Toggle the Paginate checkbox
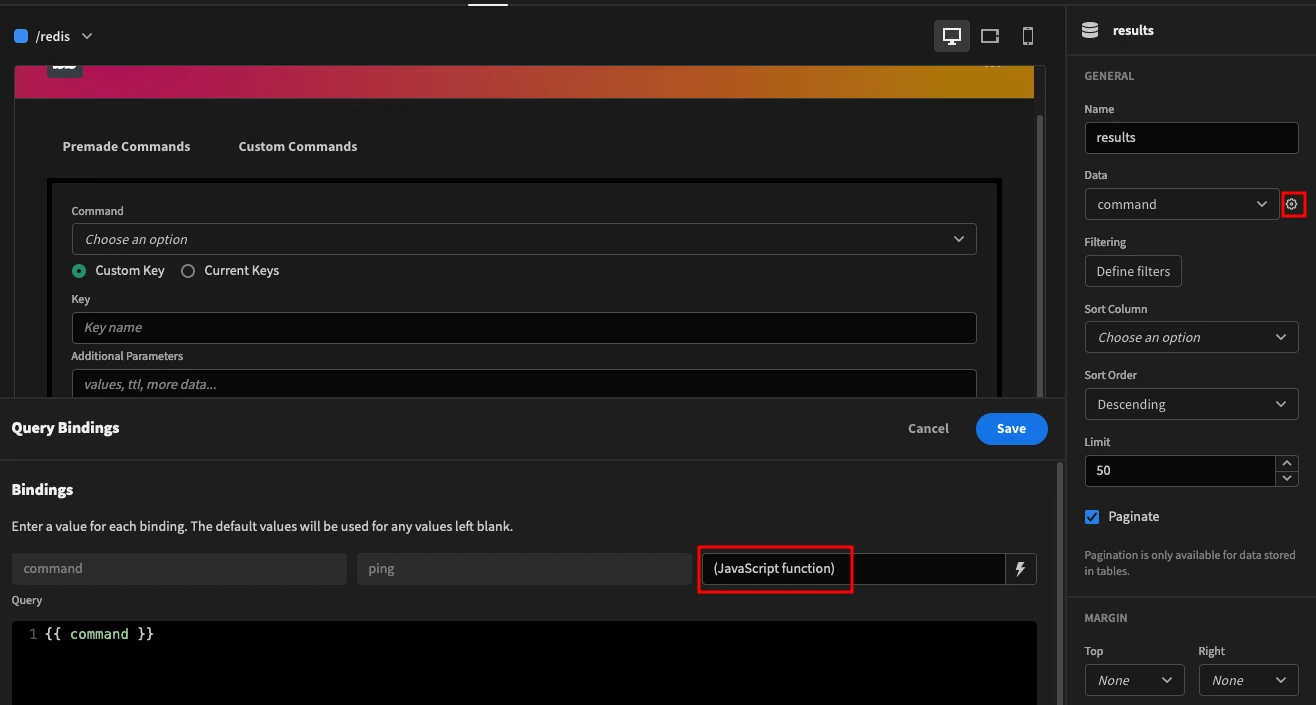The image size is (1316, 705). coord(1092,517)
